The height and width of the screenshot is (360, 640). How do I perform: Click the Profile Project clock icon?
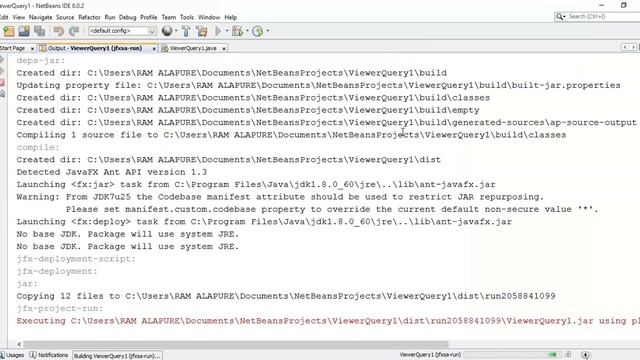pyautogui.click(x=258, y=31)
